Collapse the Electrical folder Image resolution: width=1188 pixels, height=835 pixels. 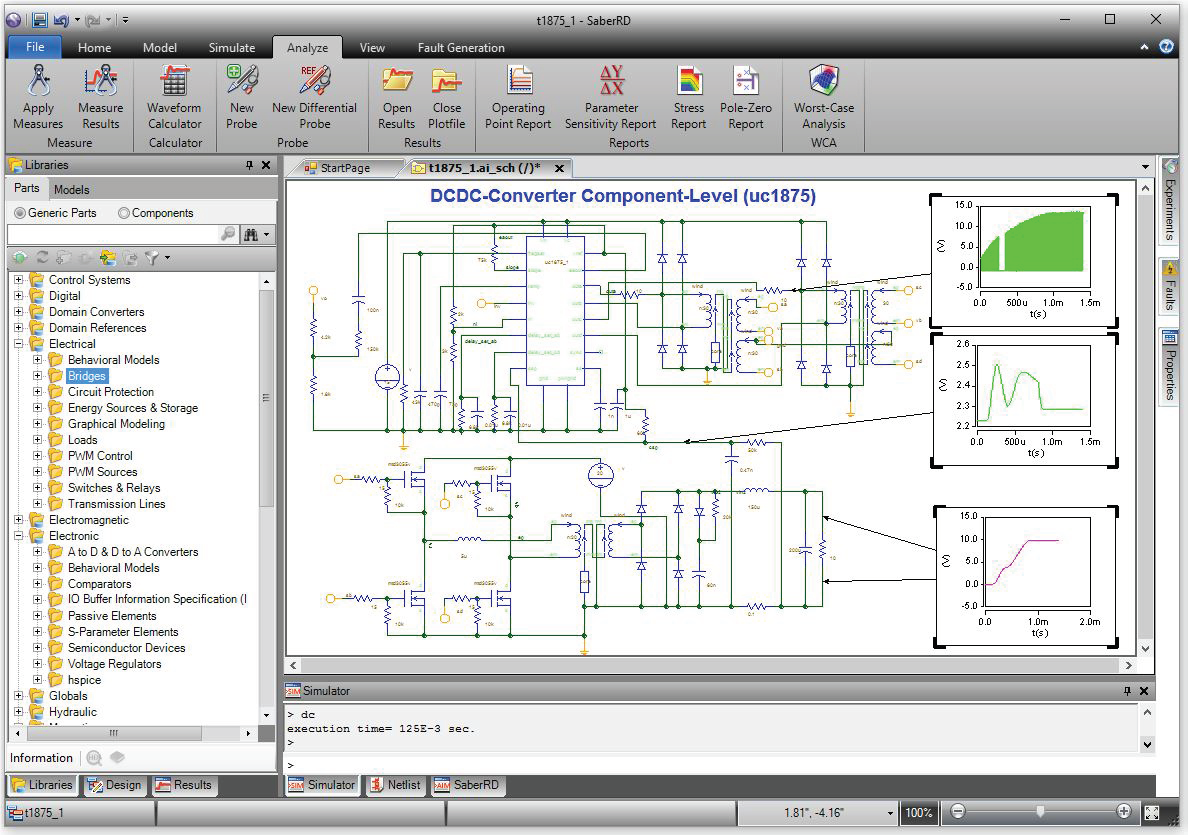pyautogui.click(x=18, y=343)
